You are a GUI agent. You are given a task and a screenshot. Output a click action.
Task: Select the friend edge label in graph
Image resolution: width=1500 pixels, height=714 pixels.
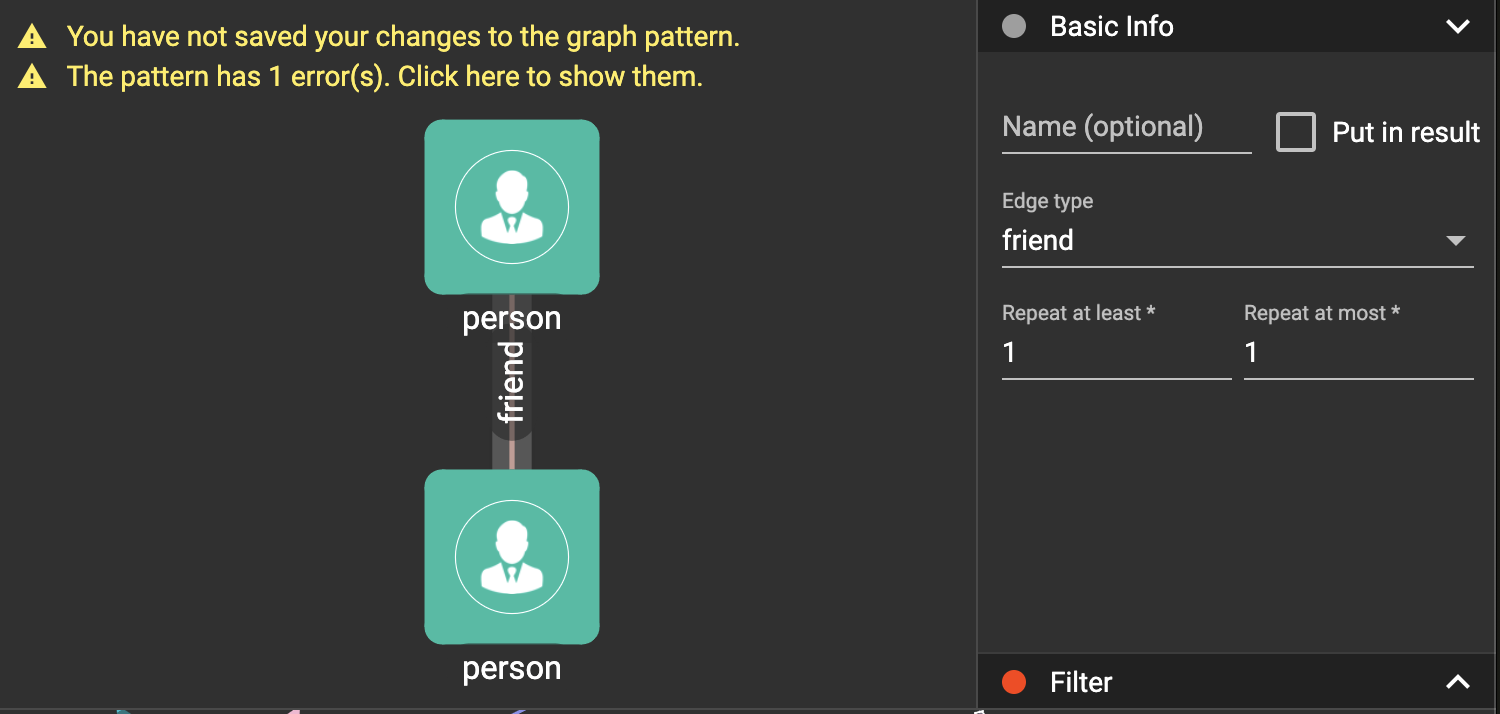[511, 382]
